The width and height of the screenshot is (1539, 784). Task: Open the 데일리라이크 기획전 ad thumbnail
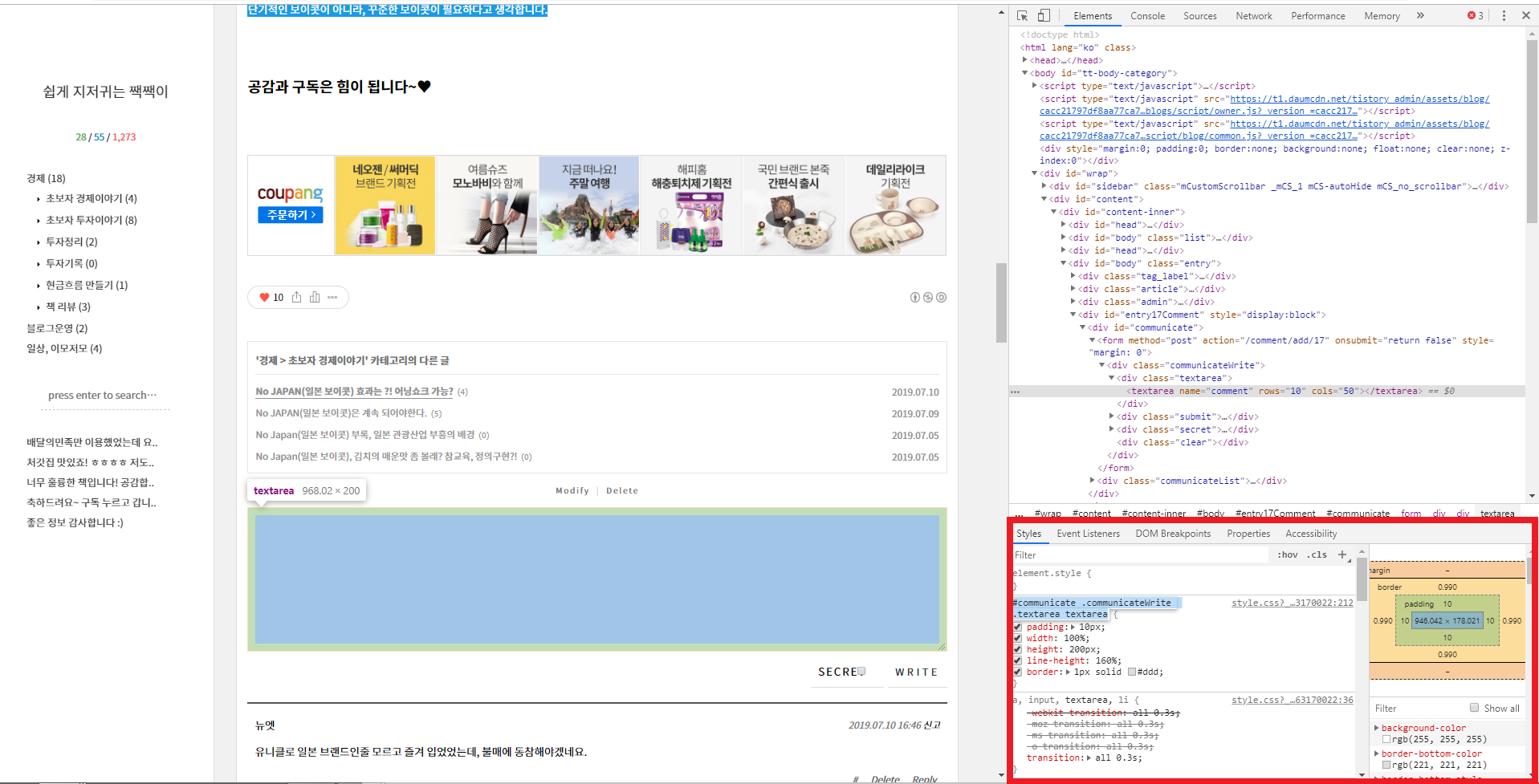895,205
